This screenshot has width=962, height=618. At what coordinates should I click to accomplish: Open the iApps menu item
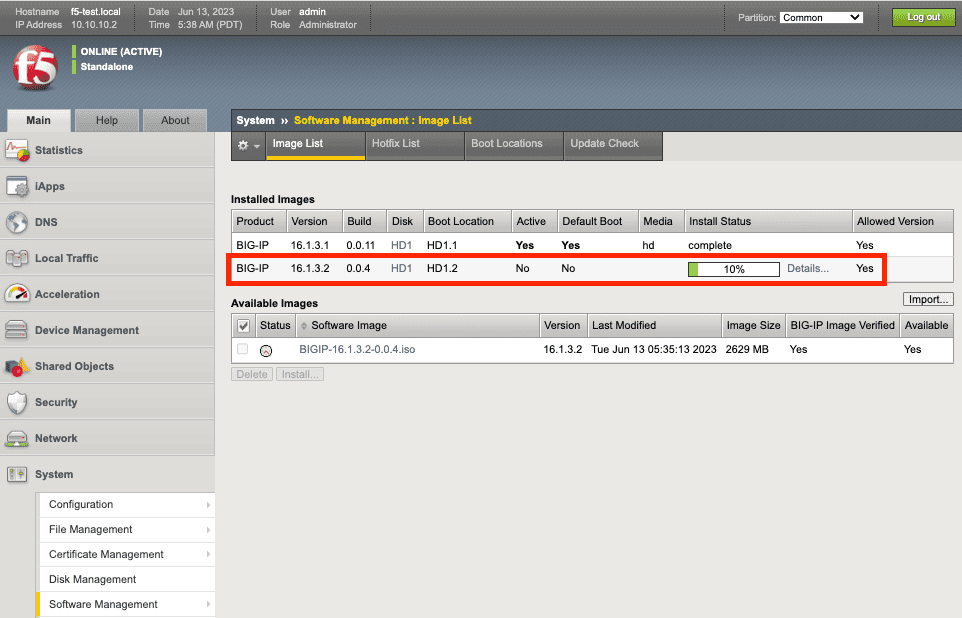(x=107, y=187)
